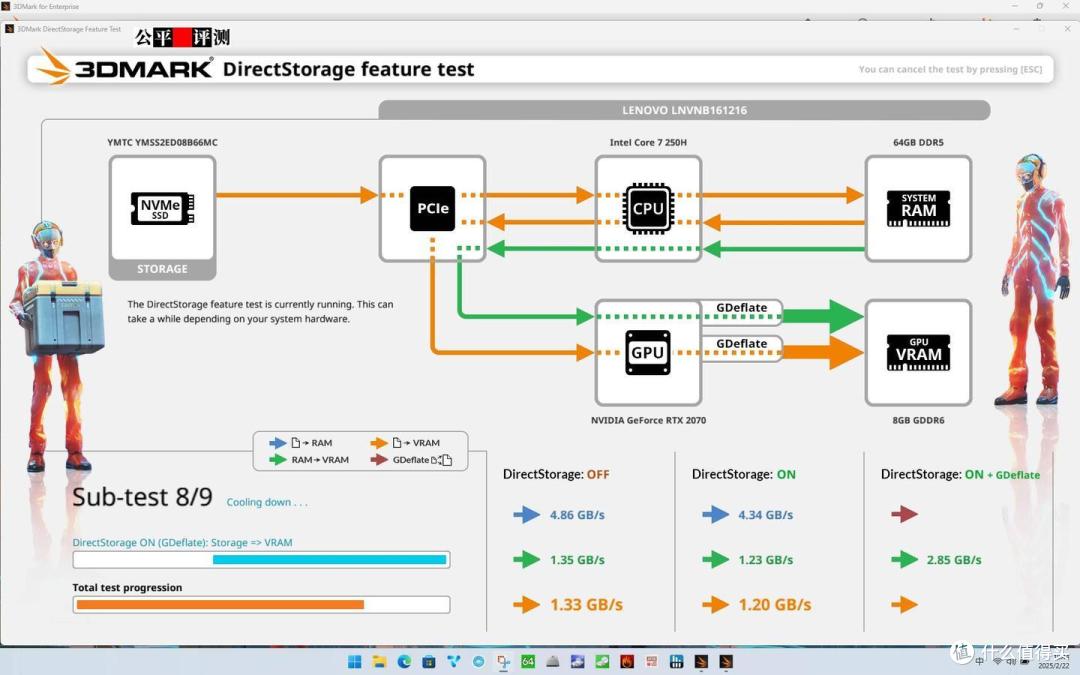
Task: Click the blue file-to-RAM legend arrow
Action: [278, 443]
